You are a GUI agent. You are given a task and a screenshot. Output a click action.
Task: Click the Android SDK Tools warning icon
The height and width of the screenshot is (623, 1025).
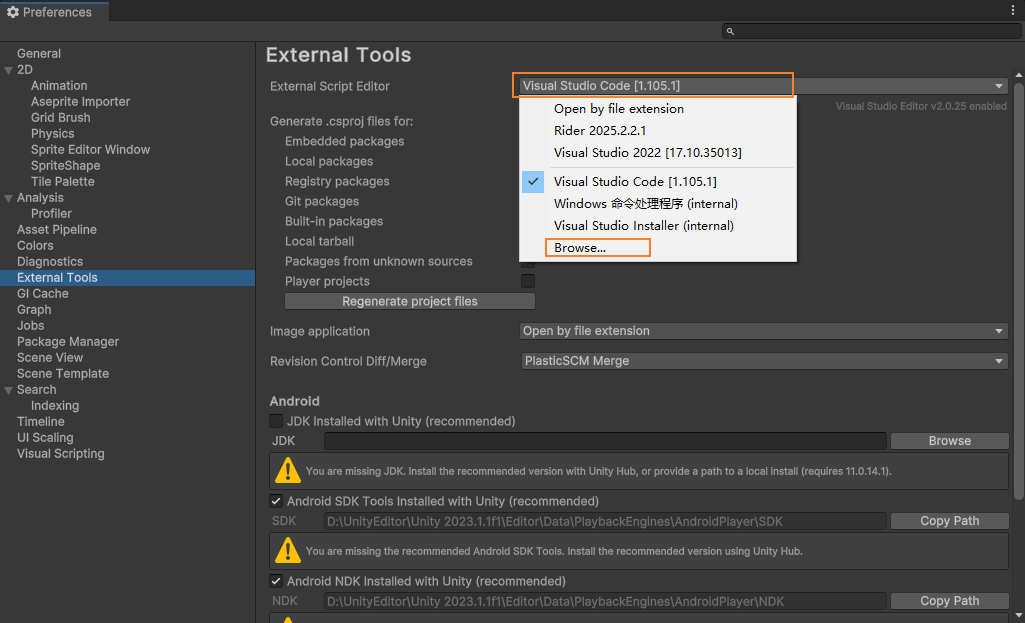[288, 550]
